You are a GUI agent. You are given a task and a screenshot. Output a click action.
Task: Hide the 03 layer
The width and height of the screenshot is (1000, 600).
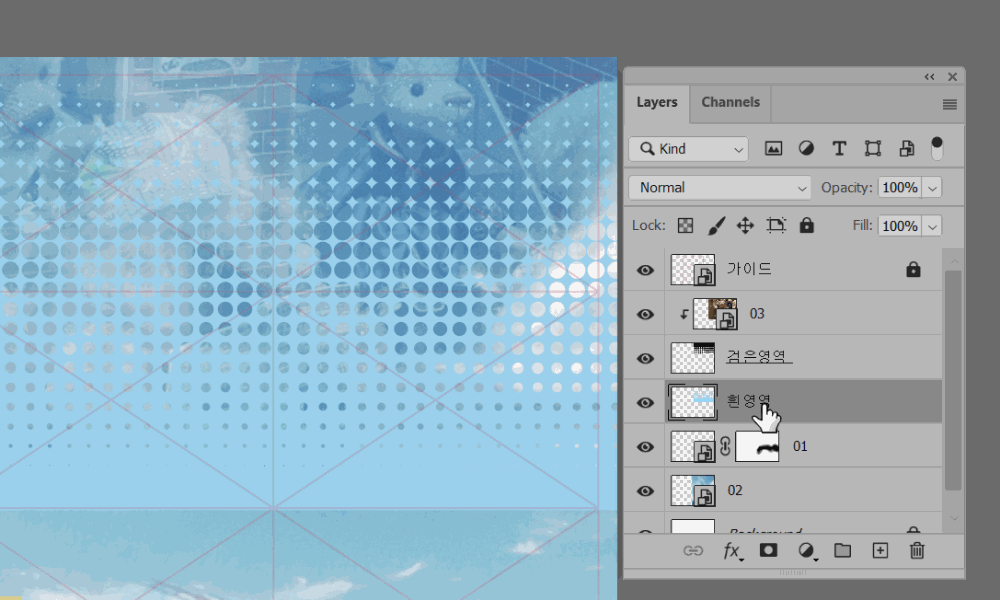[x=645, y=314]
